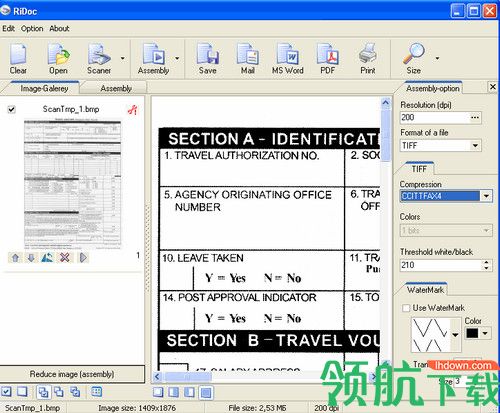500x413 pixels.
Task: Select the third page layout icon
Action: point(189,392)
